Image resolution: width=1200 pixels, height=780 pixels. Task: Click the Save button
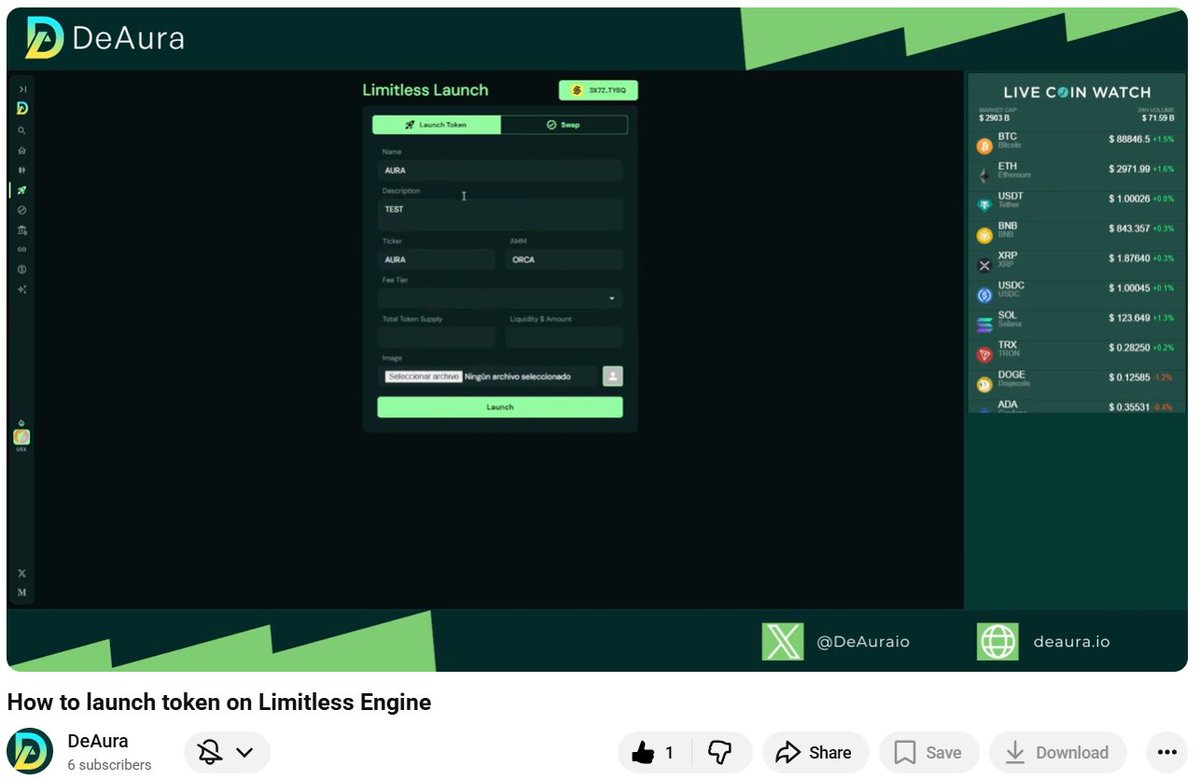[929, 753]
